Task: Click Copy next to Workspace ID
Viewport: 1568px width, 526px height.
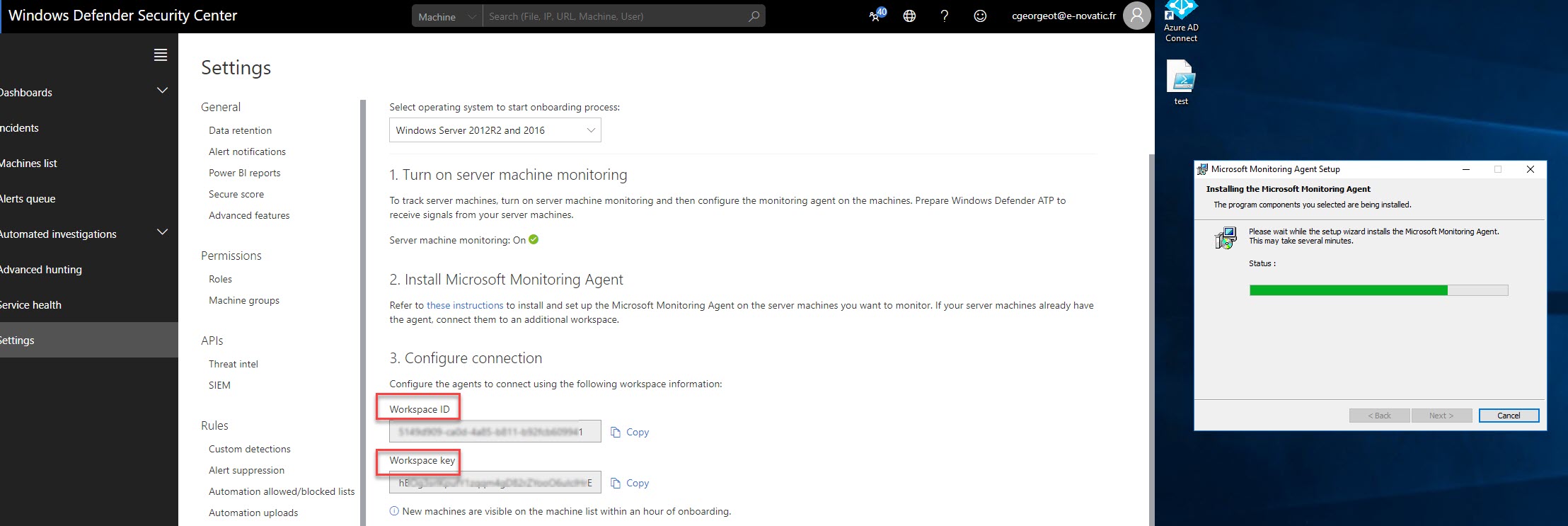Action: 638,432
